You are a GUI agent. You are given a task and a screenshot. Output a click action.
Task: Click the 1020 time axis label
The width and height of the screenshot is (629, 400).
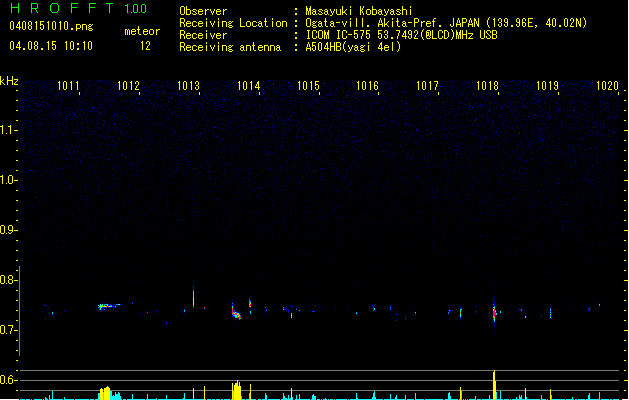coord(607,86)
